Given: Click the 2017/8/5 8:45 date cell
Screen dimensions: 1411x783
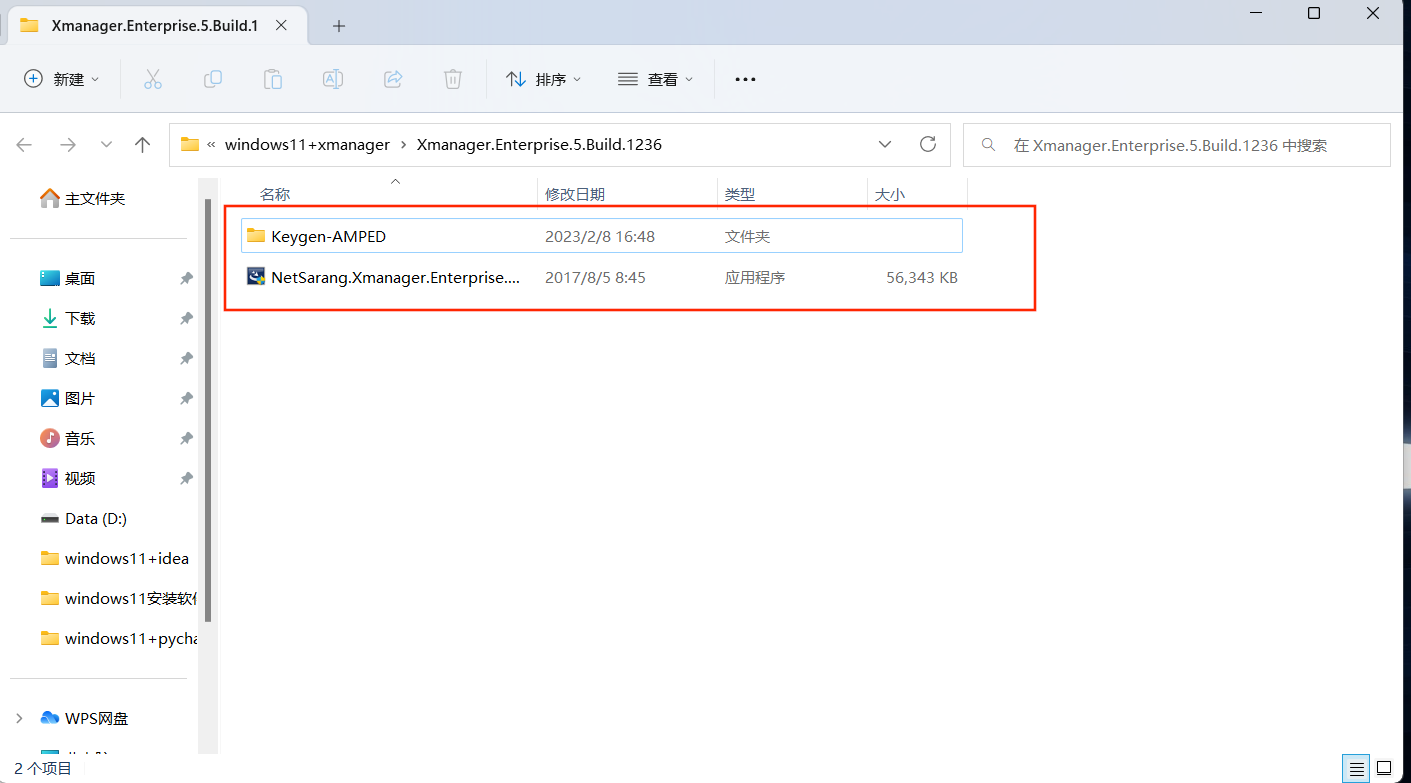Looking at the screenshot, I should (x=595, y=278).
